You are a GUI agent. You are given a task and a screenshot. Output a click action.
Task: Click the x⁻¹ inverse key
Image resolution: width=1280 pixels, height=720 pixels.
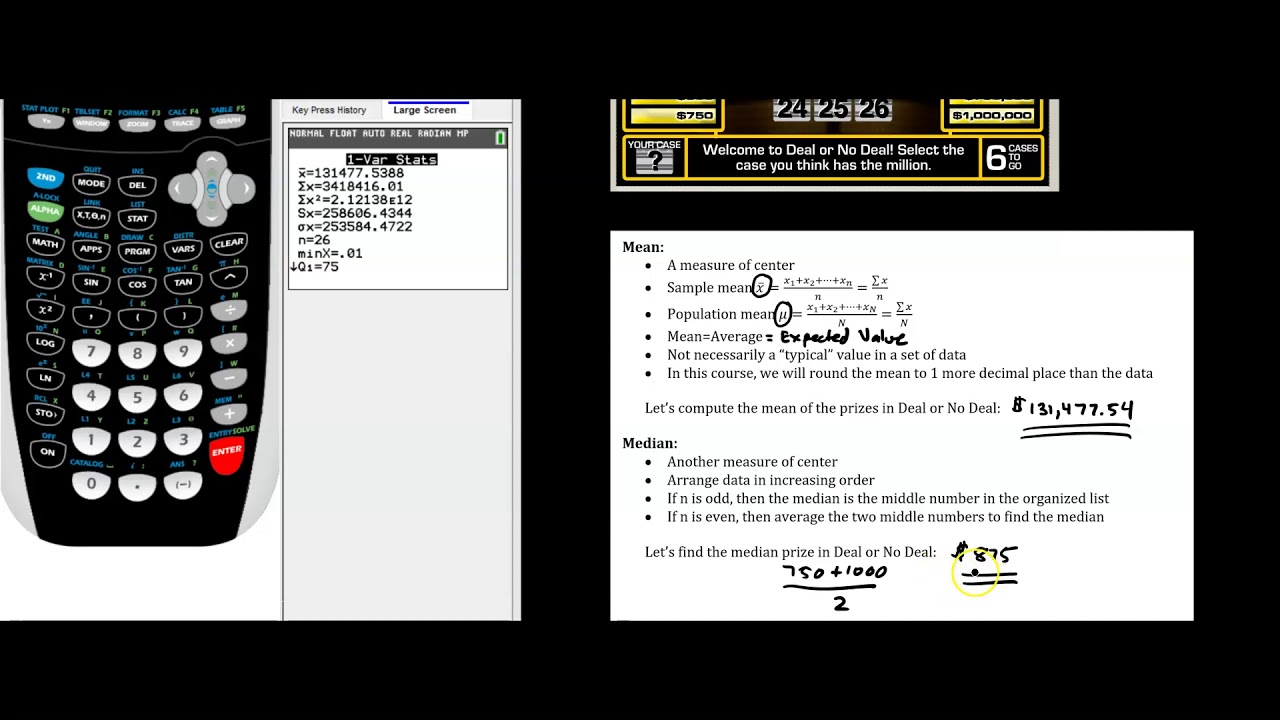[46, 276]
